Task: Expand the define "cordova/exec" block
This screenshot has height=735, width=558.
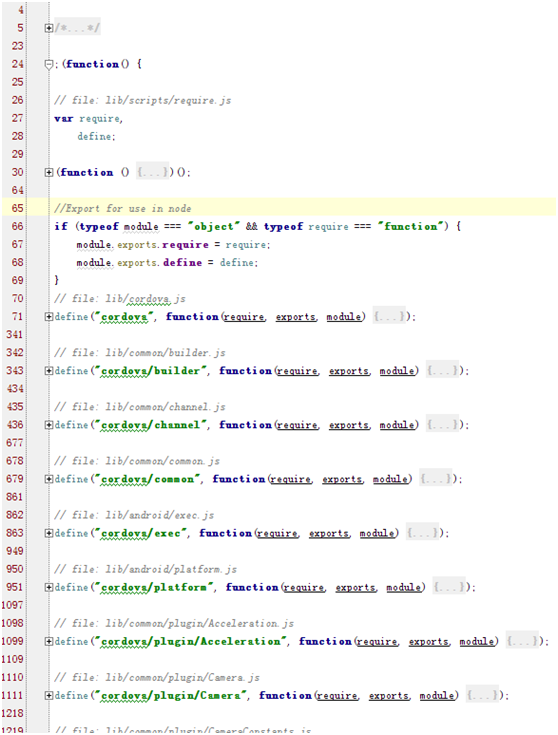Action: [49, 533]
